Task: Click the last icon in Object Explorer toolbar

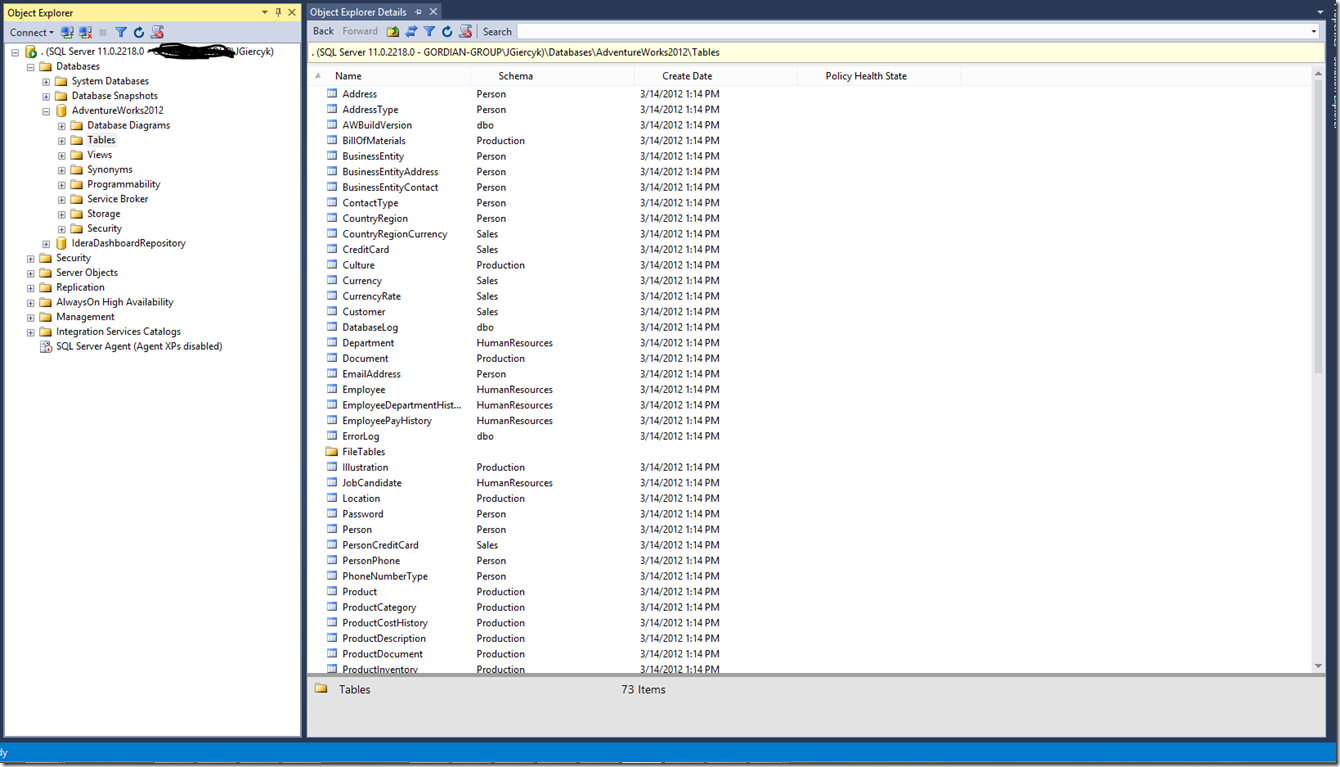Action: tap(157, 32)
